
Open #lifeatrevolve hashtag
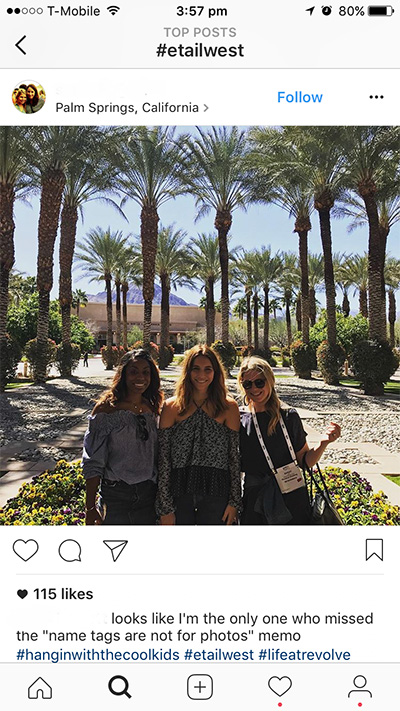304,655
